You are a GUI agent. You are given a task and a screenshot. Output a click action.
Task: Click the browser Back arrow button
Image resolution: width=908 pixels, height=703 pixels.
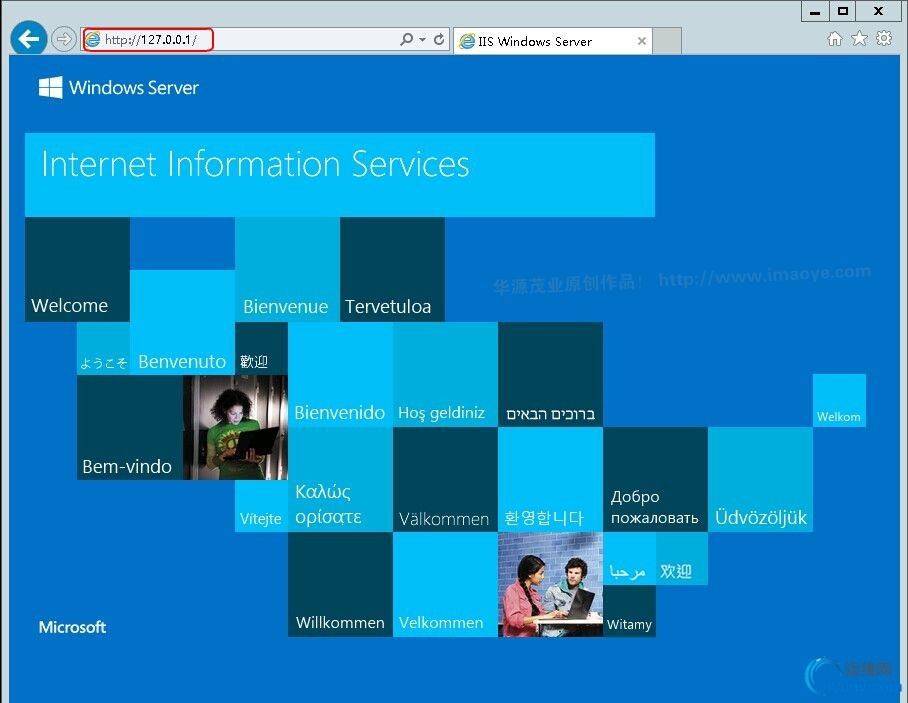pyautogui.click(x=28, y=39)
